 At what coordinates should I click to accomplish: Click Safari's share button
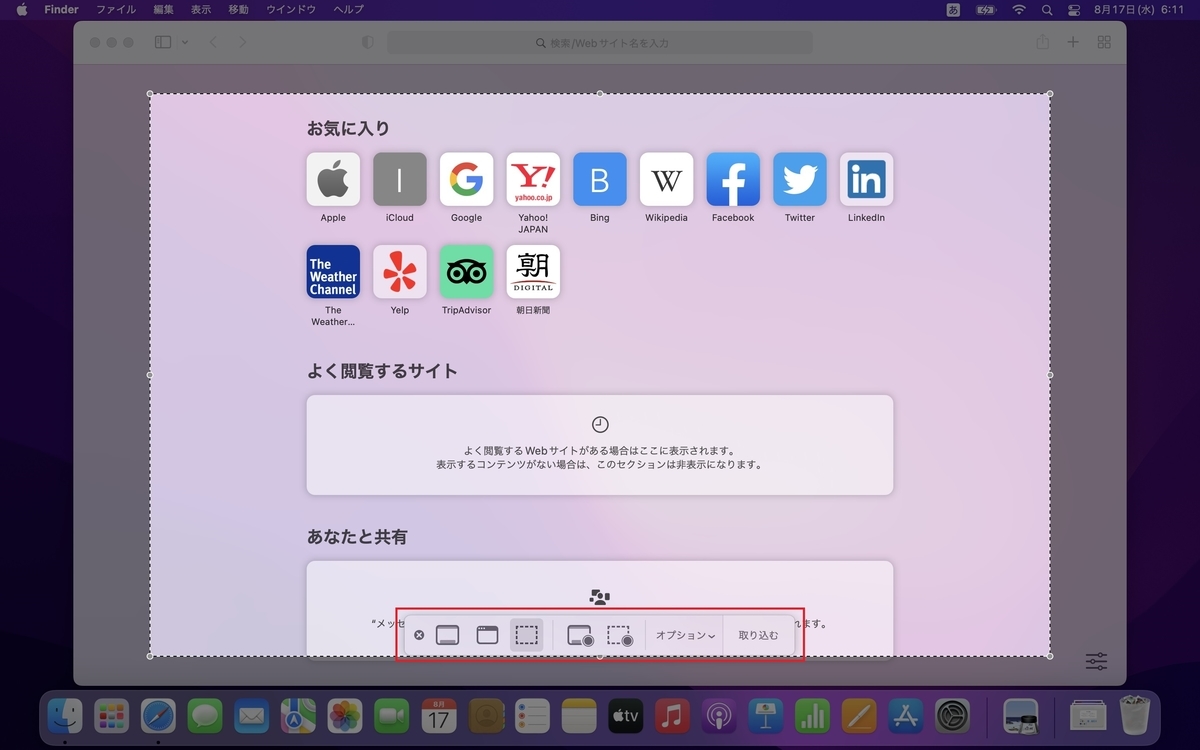pyautogui.click(x=1043, y=42)
